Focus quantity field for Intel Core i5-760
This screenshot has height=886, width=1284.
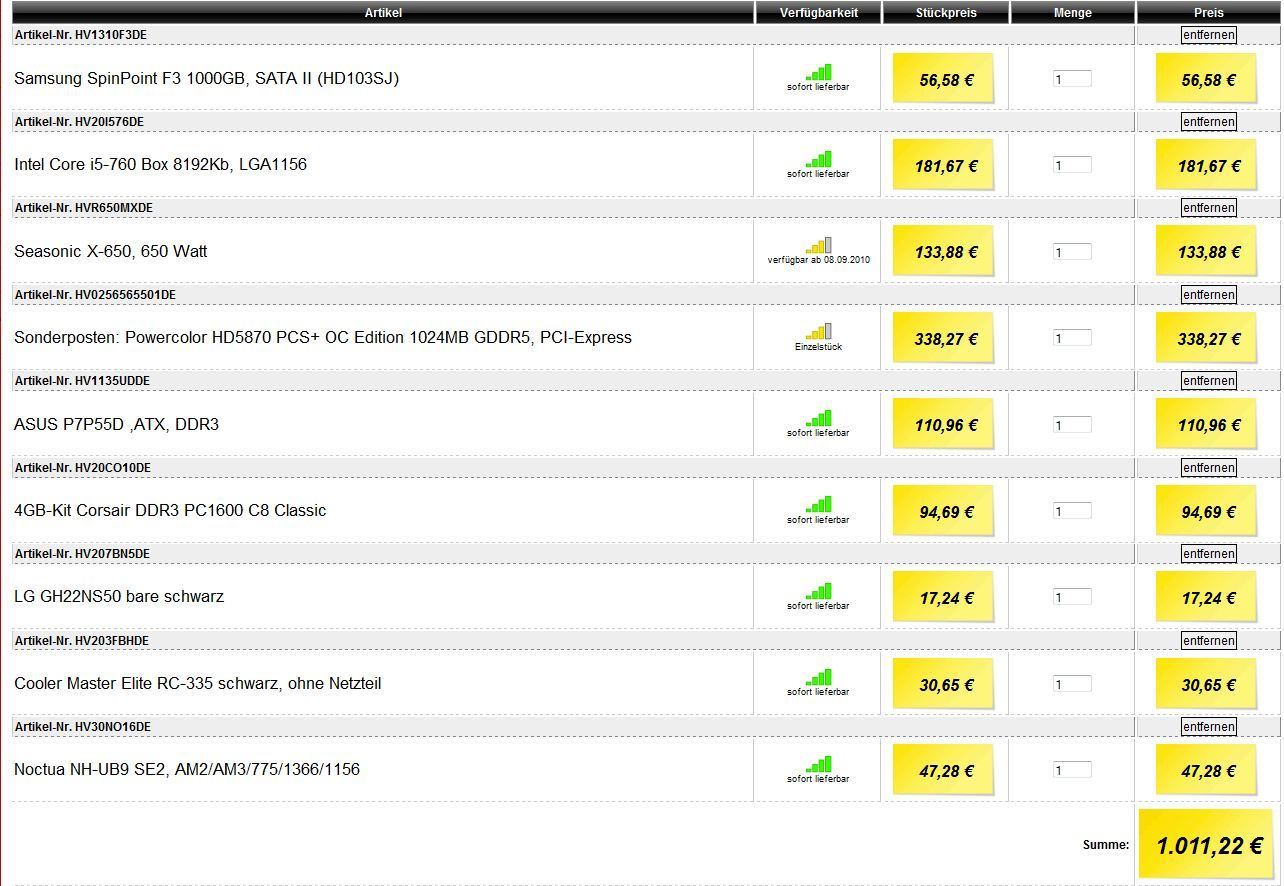(1072, 165)
